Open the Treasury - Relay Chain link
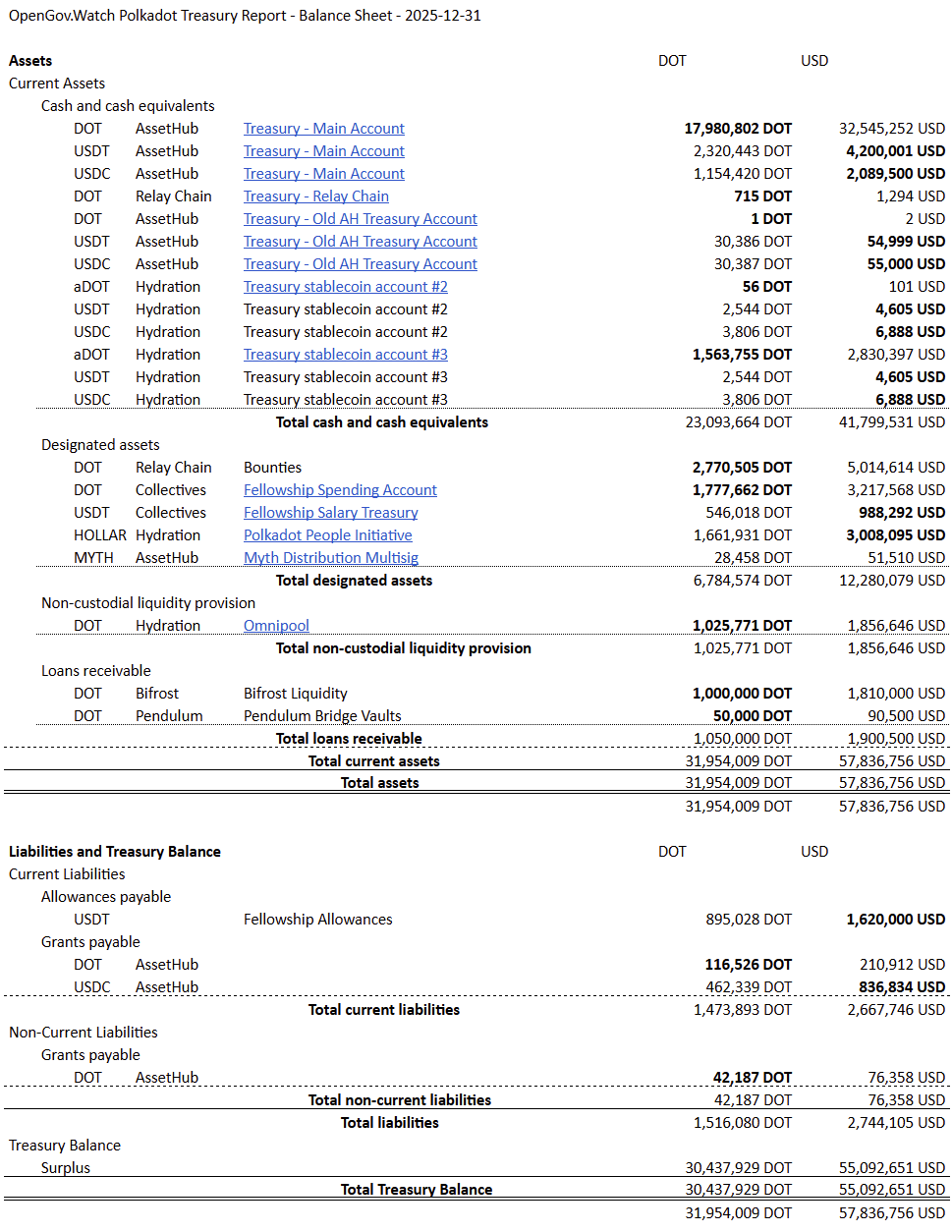 [315, 196]
